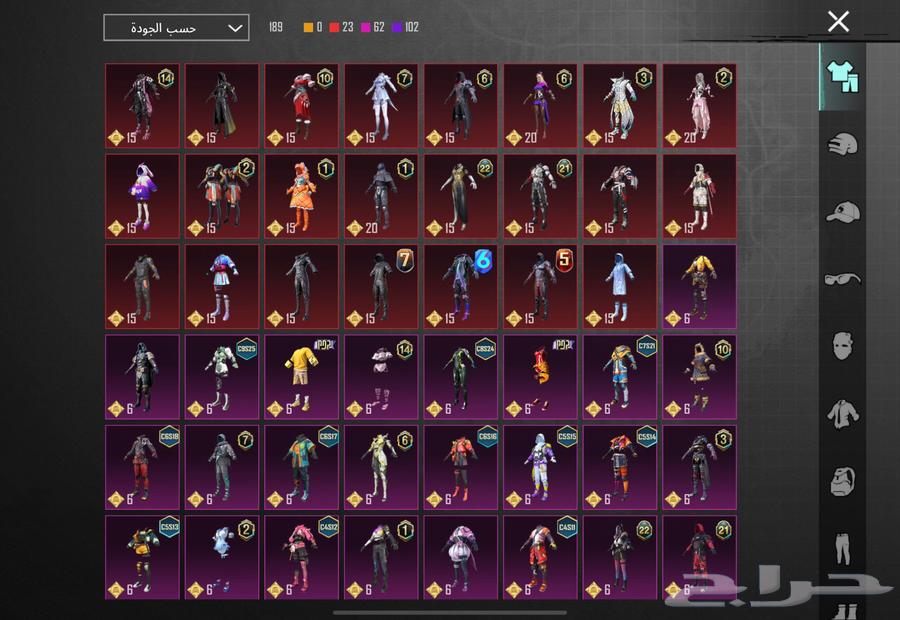Select the twin orange-green outfits with badge 2

point(222,196)
